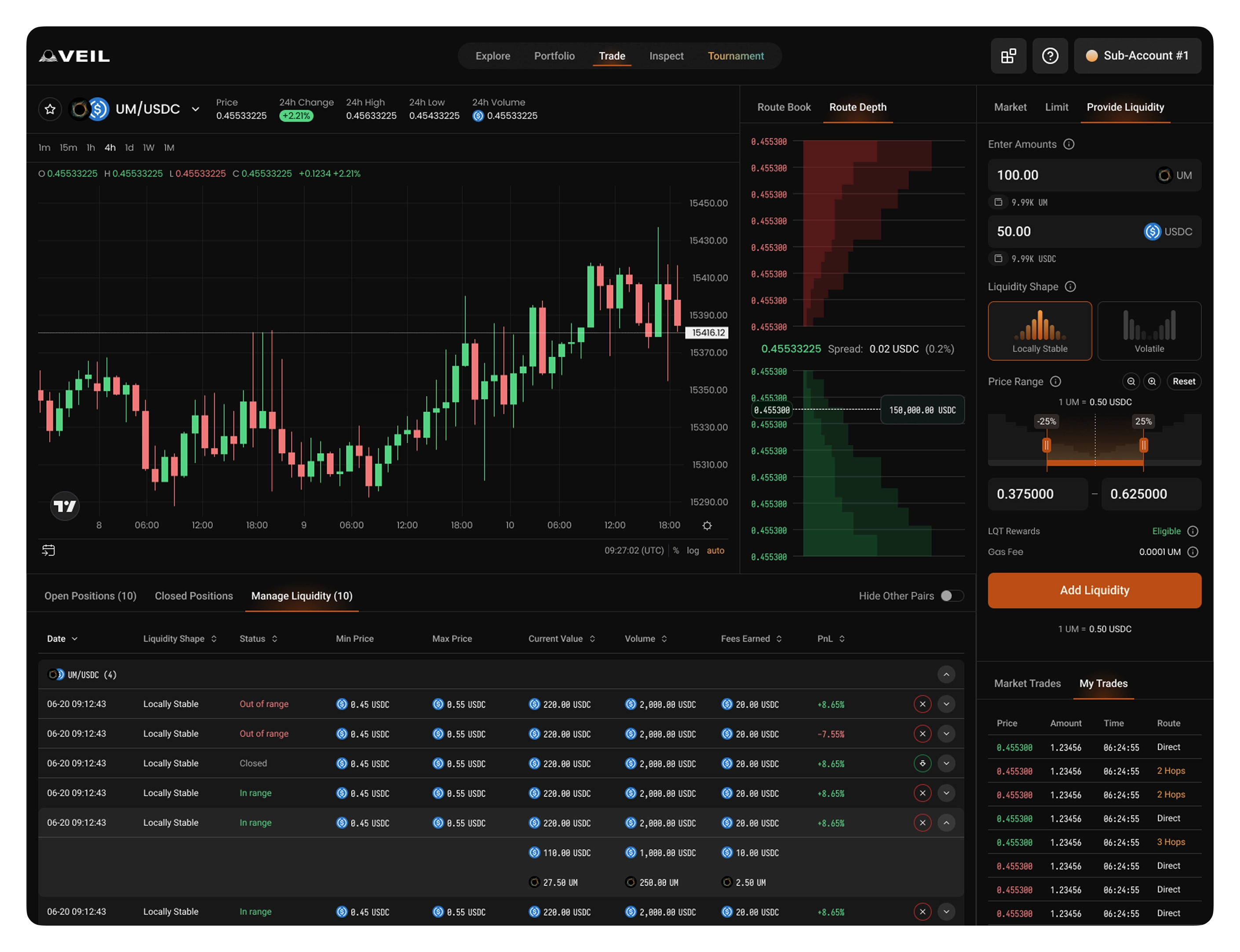
Task: Toggle auto scale on chart
Action: 715,550
